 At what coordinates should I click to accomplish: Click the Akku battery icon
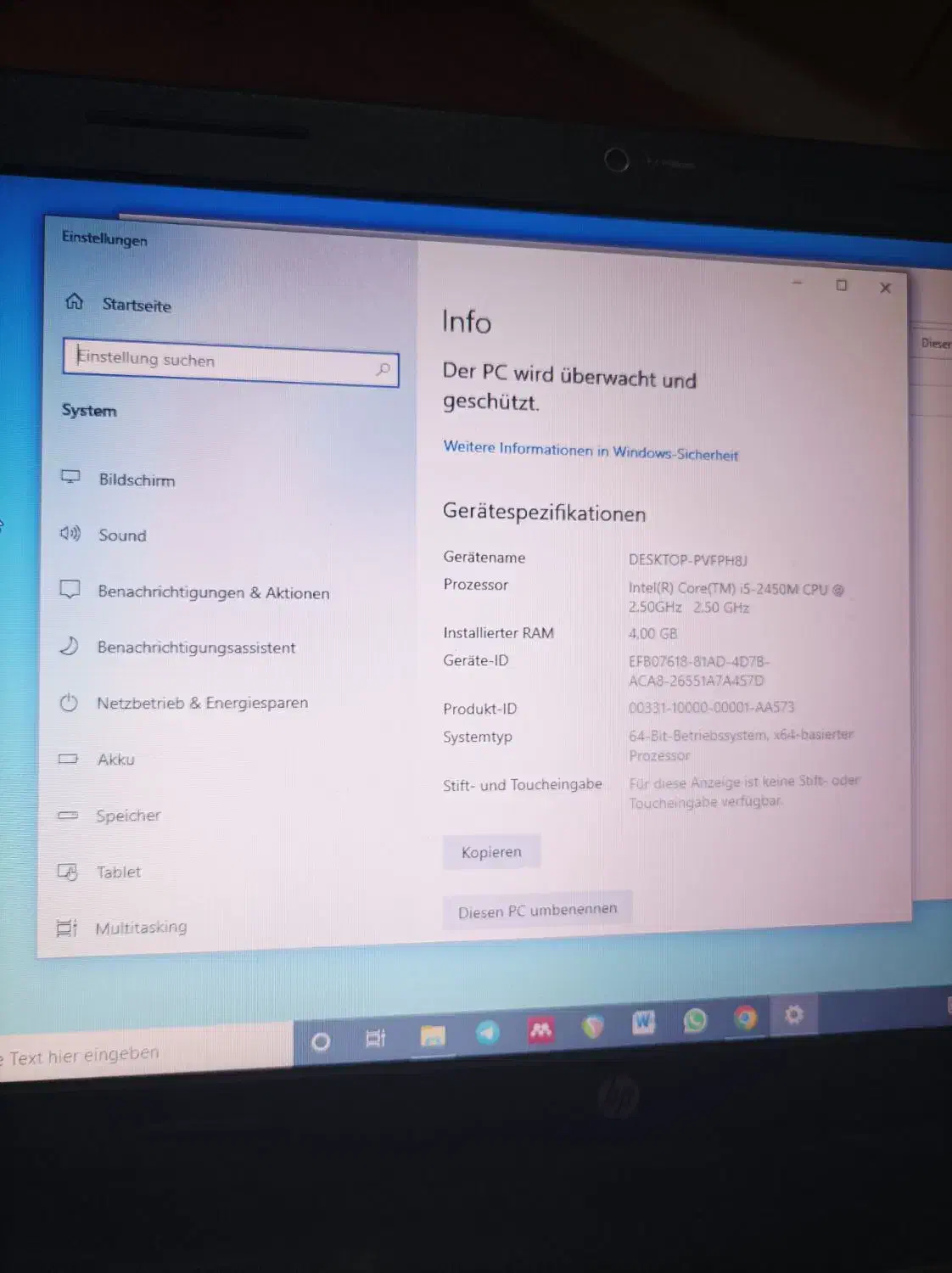pyautogui.click(x=68, y=759)
